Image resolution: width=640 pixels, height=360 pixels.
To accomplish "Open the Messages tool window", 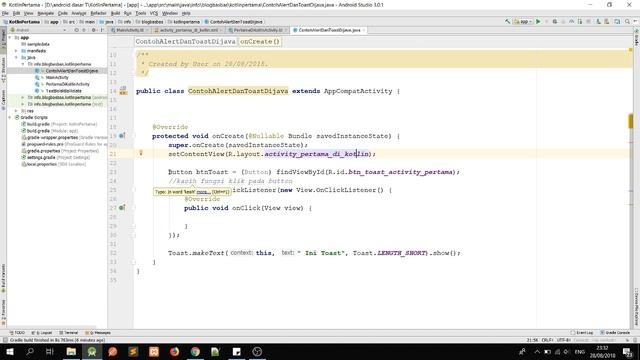I will (97, 333).
